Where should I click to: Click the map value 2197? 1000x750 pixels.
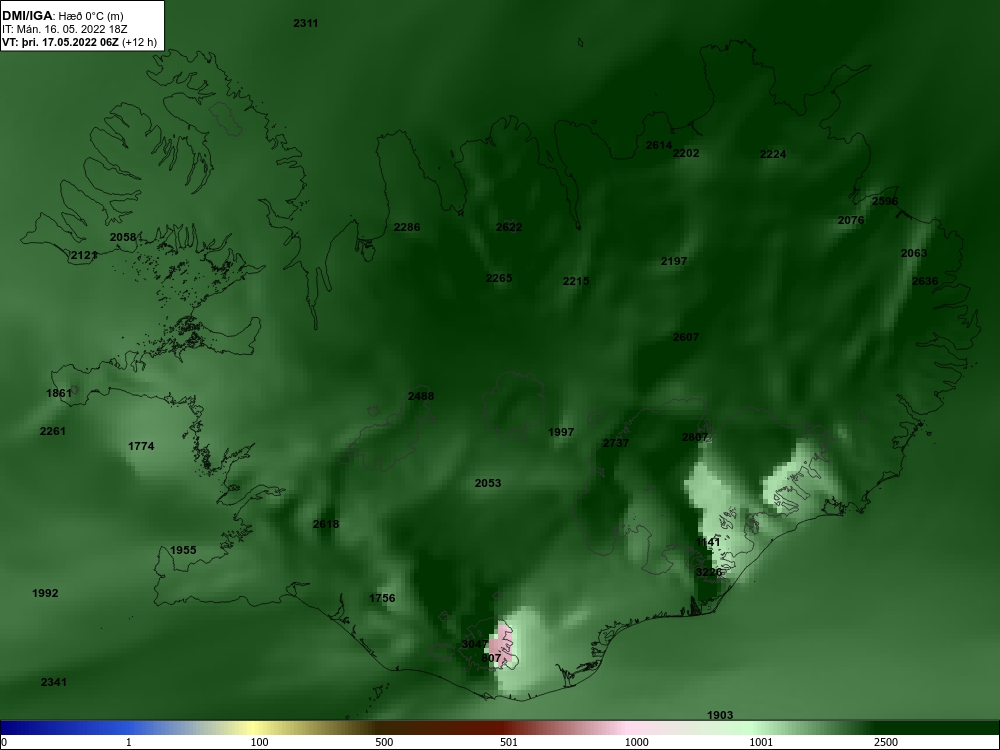point(673,261)
